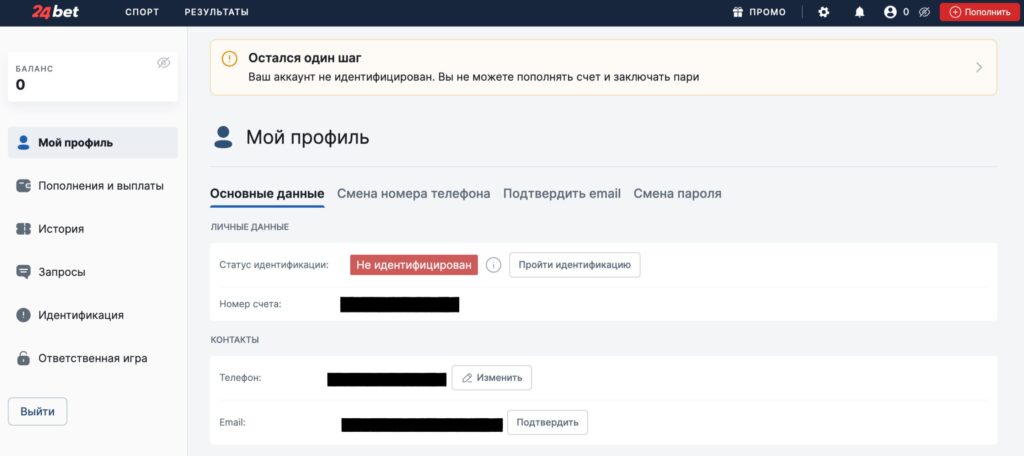Open notifications bell icon
Viewport: 1024px width, 456px height.
[x=859, y=12]
